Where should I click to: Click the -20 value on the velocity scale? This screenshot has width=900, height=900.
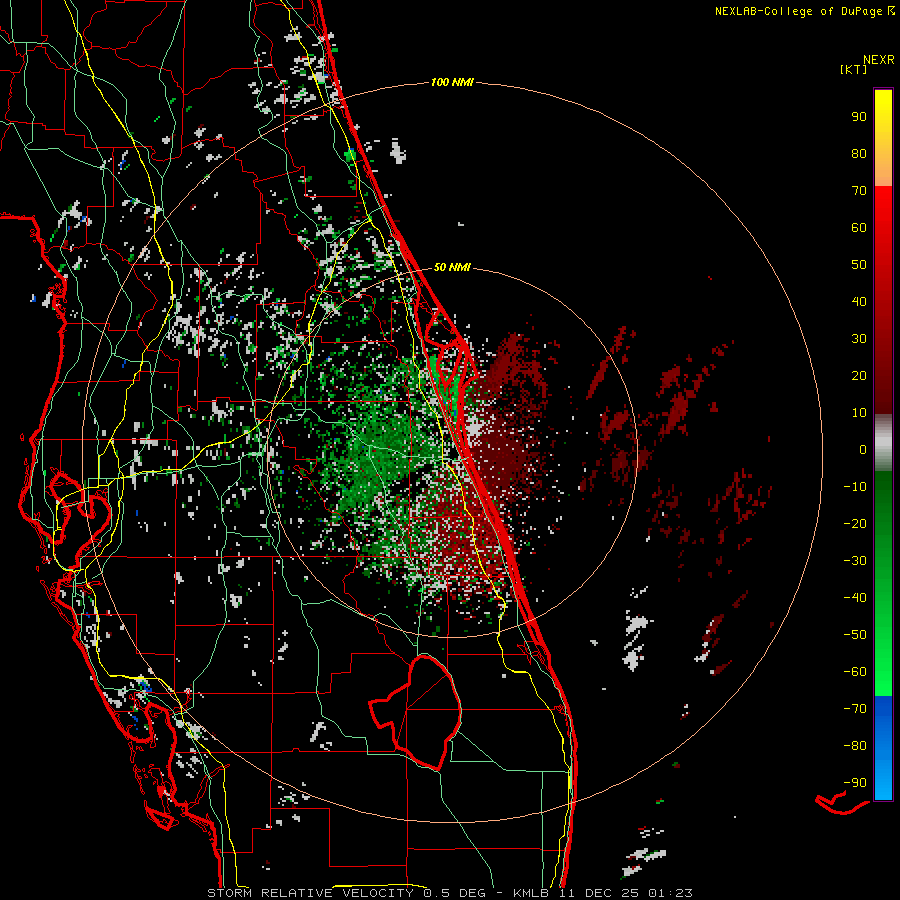coord(855,523)
